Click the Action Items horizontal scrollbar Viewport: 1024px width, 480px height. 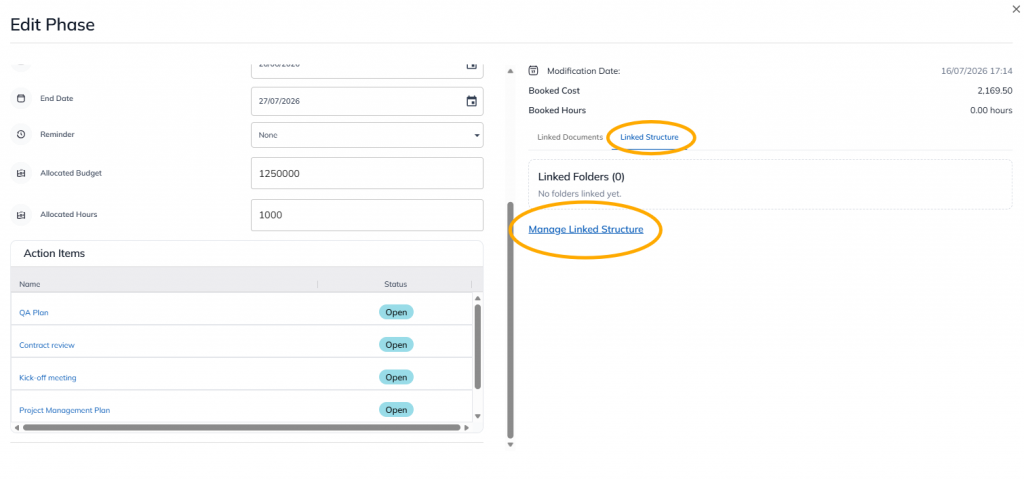(x=241, y=428)
